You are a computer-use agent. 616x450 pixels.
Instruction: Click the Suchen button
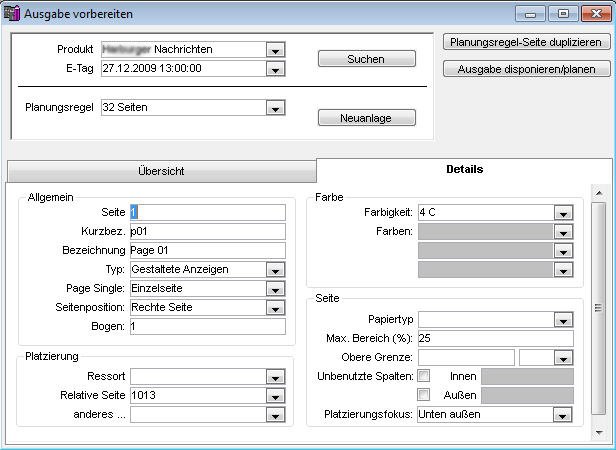[x=367, y=59]
